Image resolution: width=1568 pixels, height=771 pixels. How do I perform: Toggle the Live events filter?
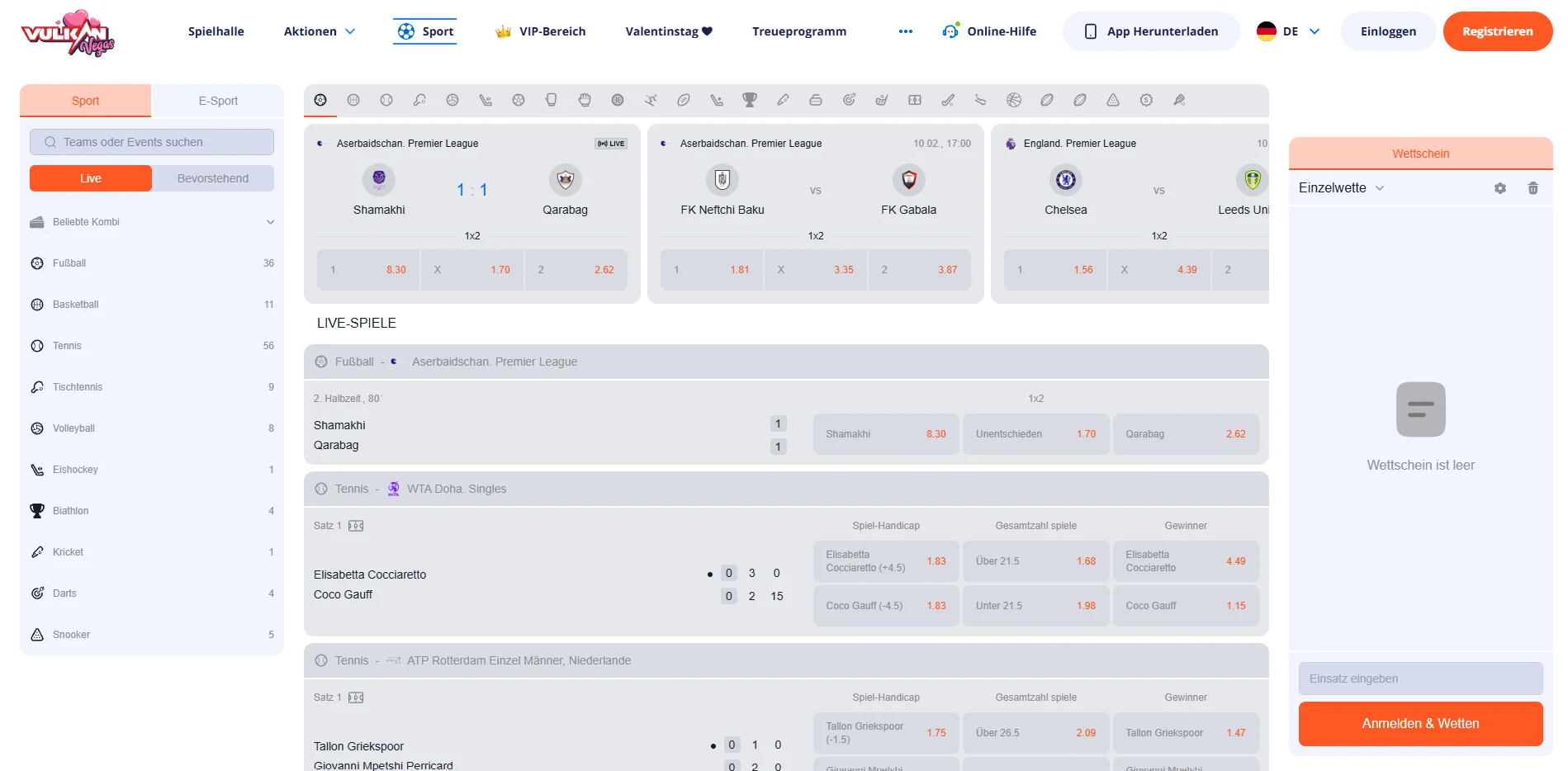click(x=91, y=178)
